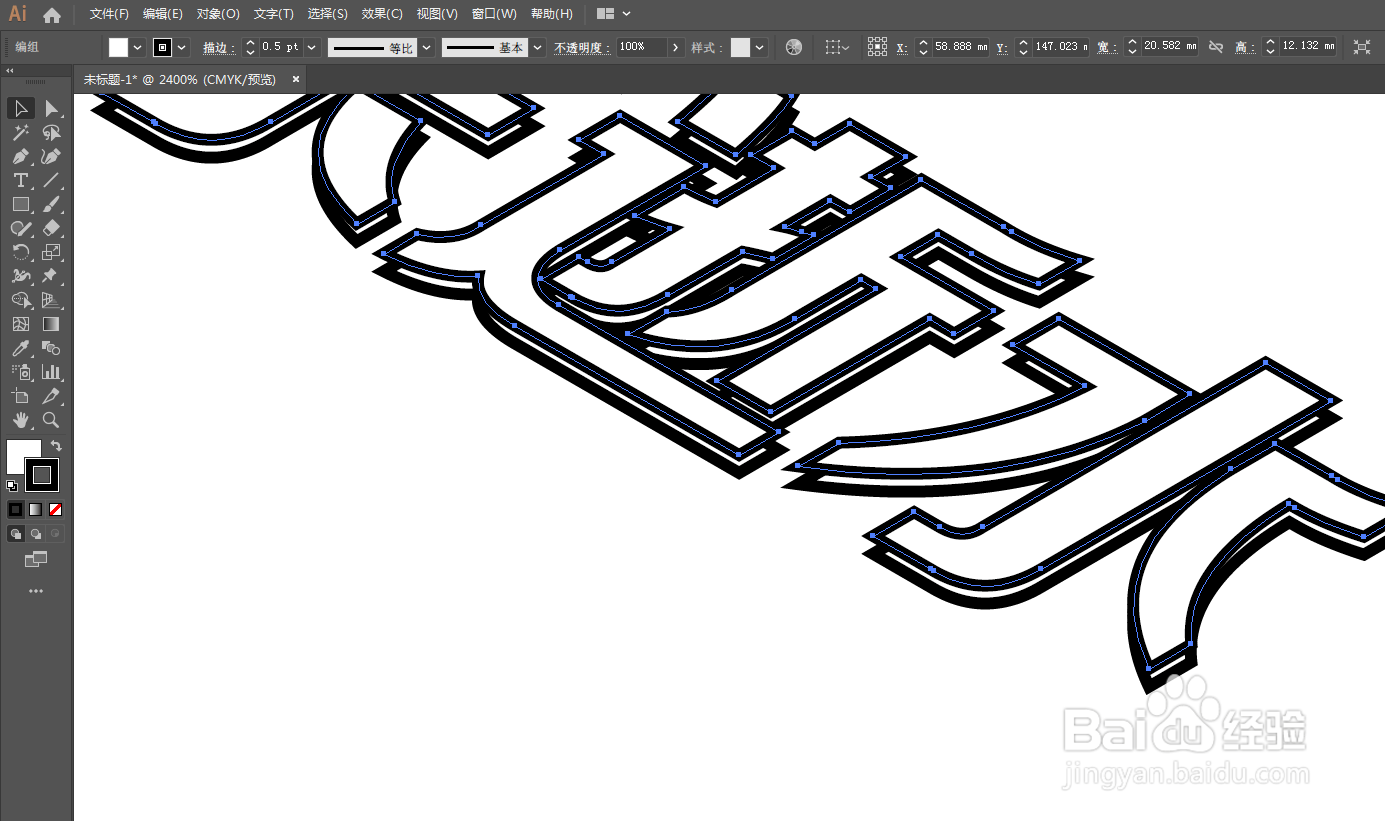
Task: Open Edit Toolbar three dots
Action: click(x=36, y=591)
